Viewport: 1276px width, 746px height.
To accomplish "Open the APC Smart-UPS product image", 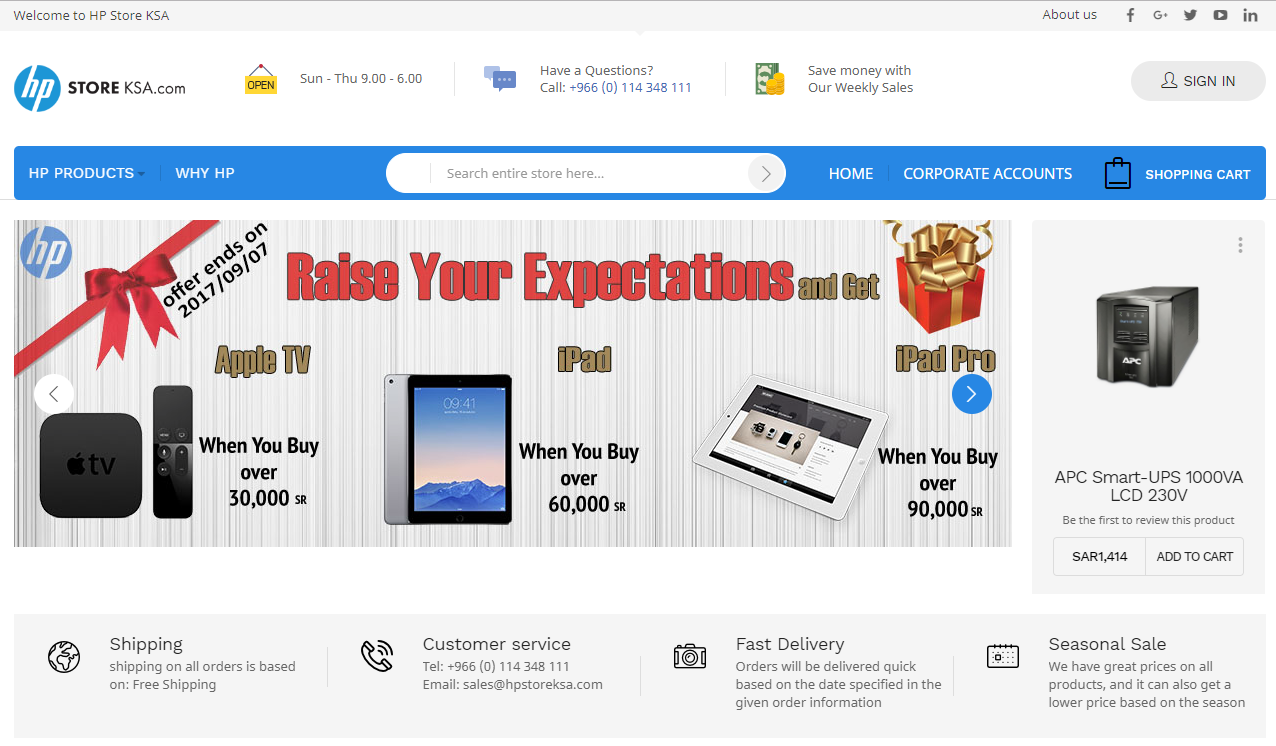I will click(1148, 337).
